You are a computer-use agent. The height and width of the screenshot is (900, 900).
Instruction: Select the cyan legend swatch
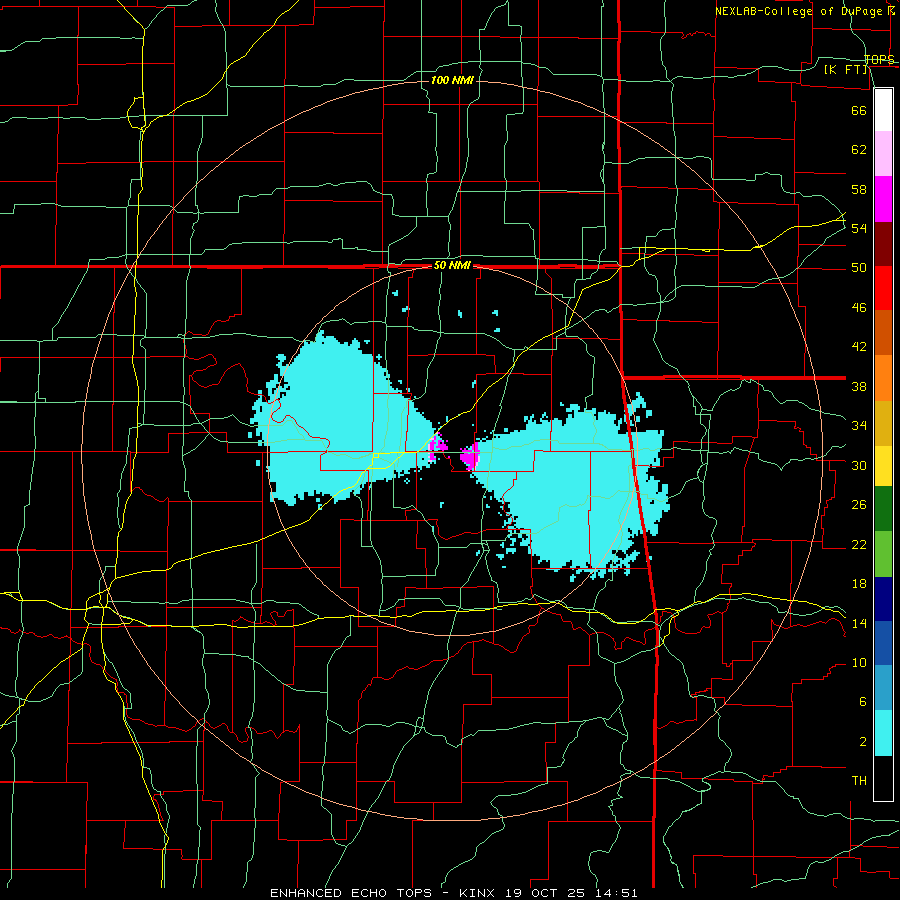pos(883,733)
